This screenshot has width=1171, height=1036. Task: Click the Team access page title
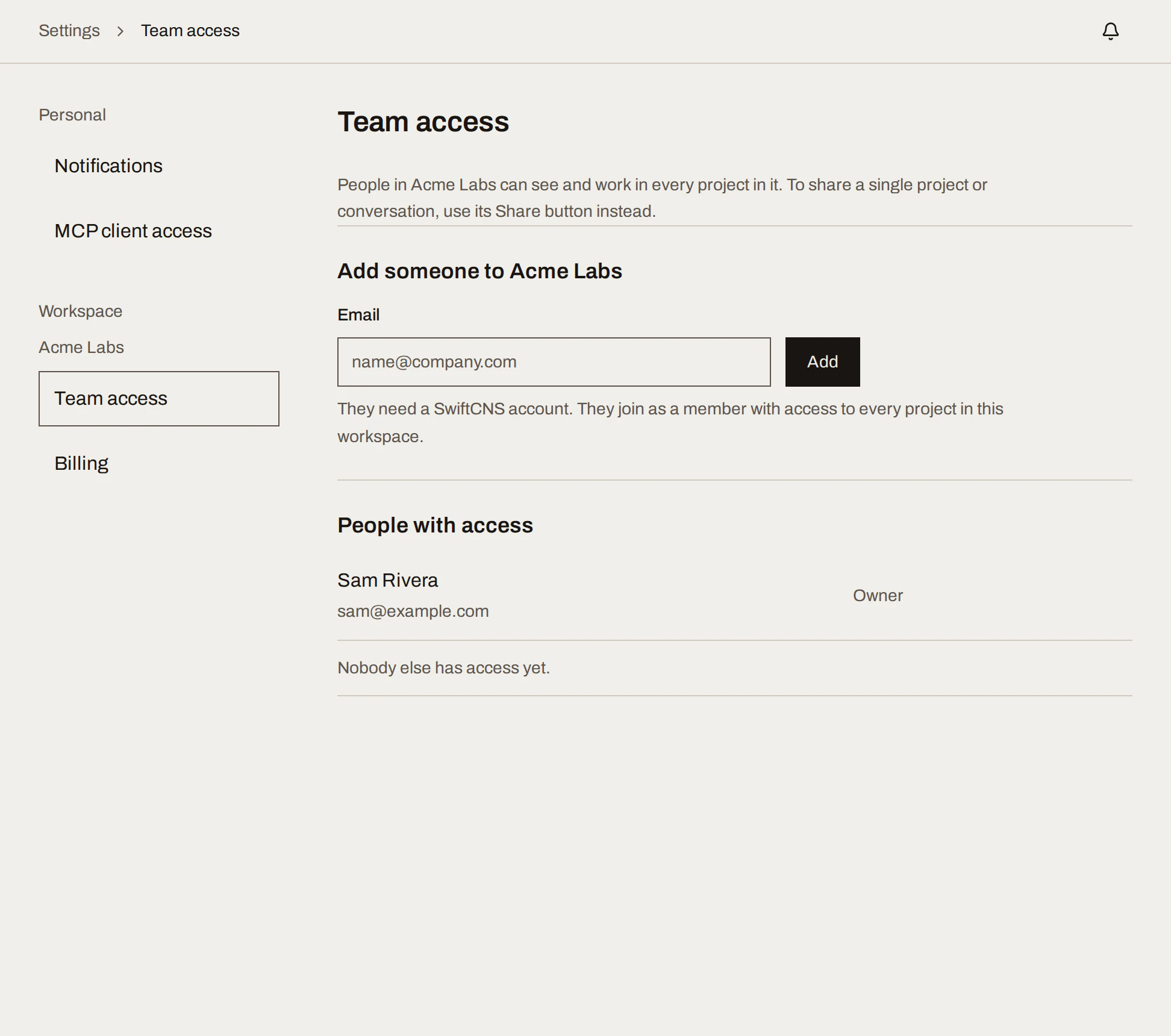pos(423,122)
